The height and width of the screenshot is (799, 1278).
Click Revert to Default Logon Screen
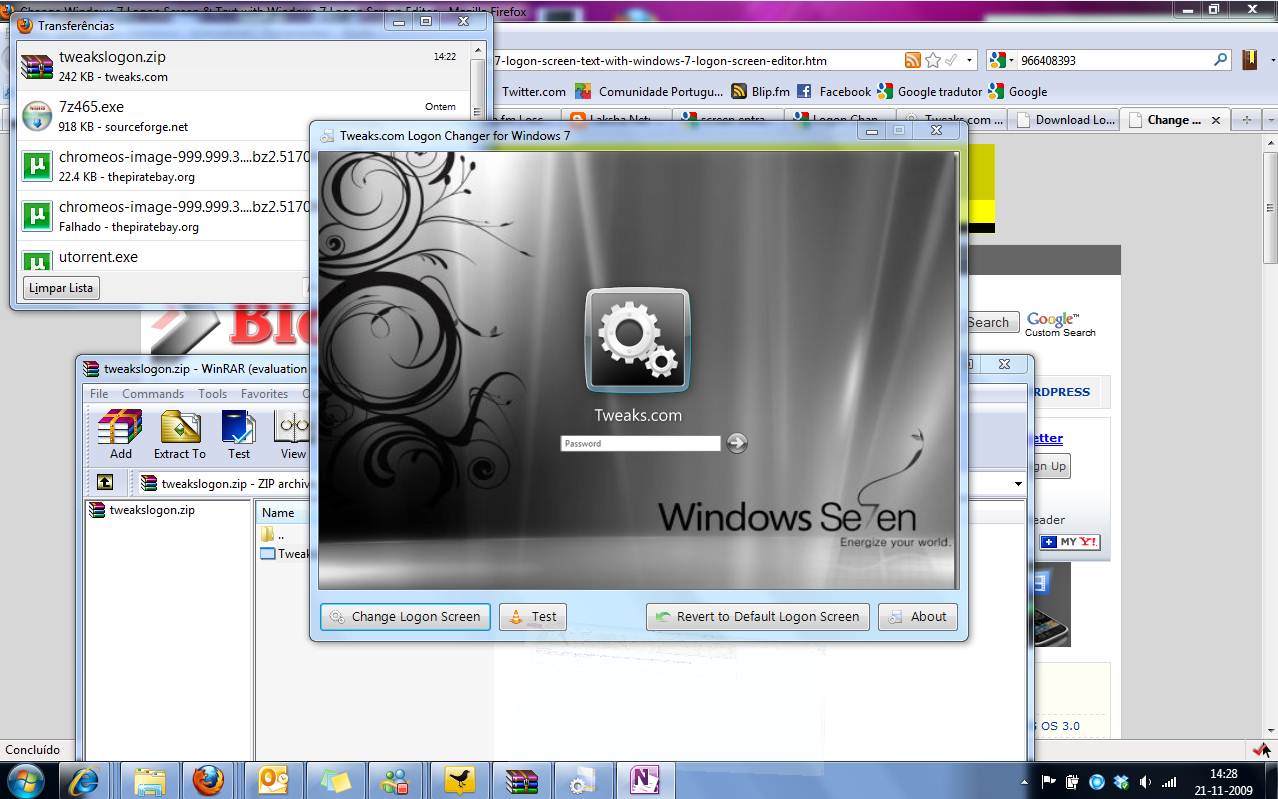click(757, 617)
